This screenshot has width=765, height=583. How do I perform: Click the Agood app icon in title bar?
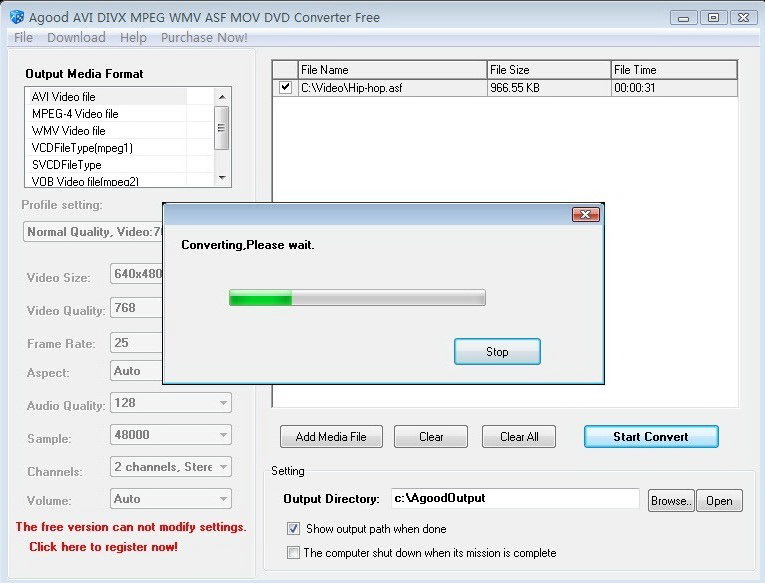(17, 17)
